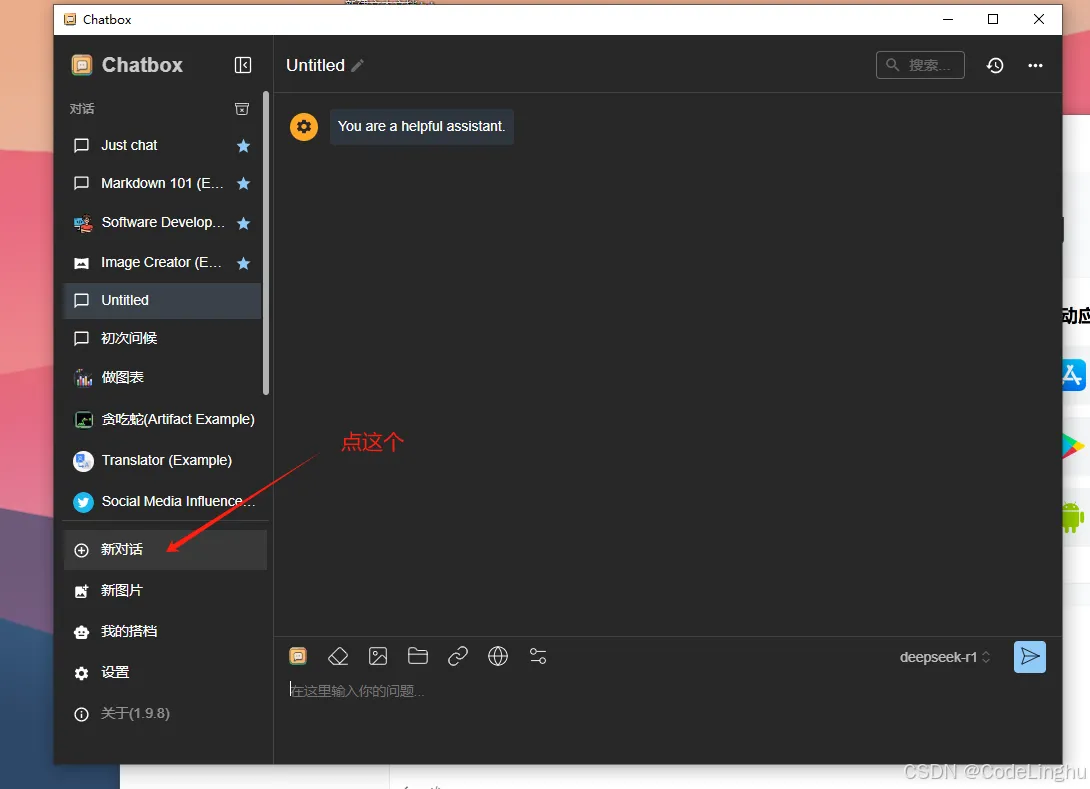Start a new chat with 新对话
The height and width of the screenshot is (789, 1090).
tap(165, 550)
